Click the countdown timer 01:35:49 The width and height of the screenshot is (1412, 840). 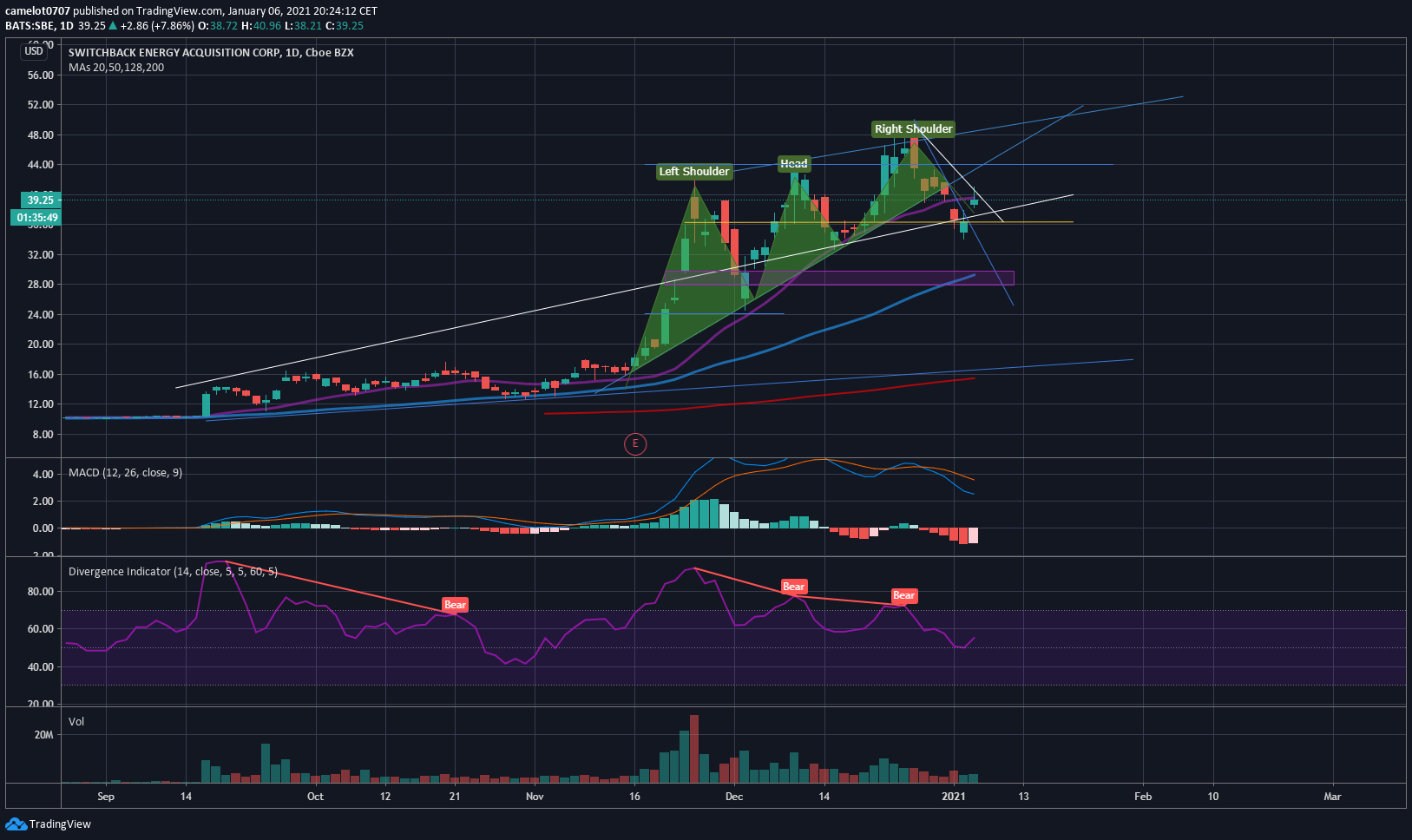click(x=36, y=218)
